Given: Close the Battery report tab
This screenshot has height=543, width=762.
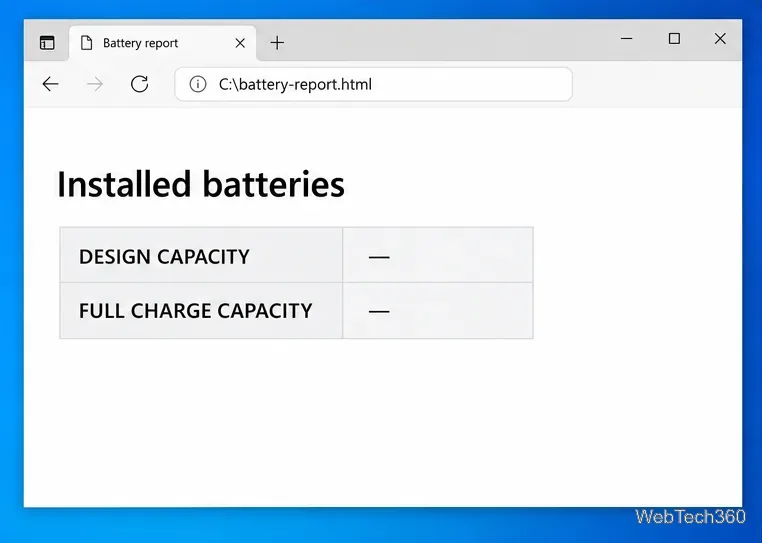Looking at the screenshot, I should pyautogui.click(x=240, y=43).
